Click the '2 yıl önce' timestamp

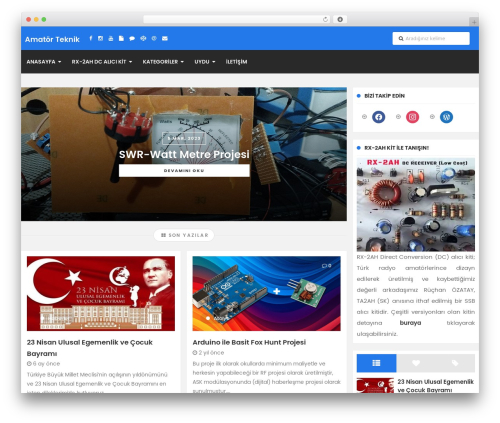208,352
